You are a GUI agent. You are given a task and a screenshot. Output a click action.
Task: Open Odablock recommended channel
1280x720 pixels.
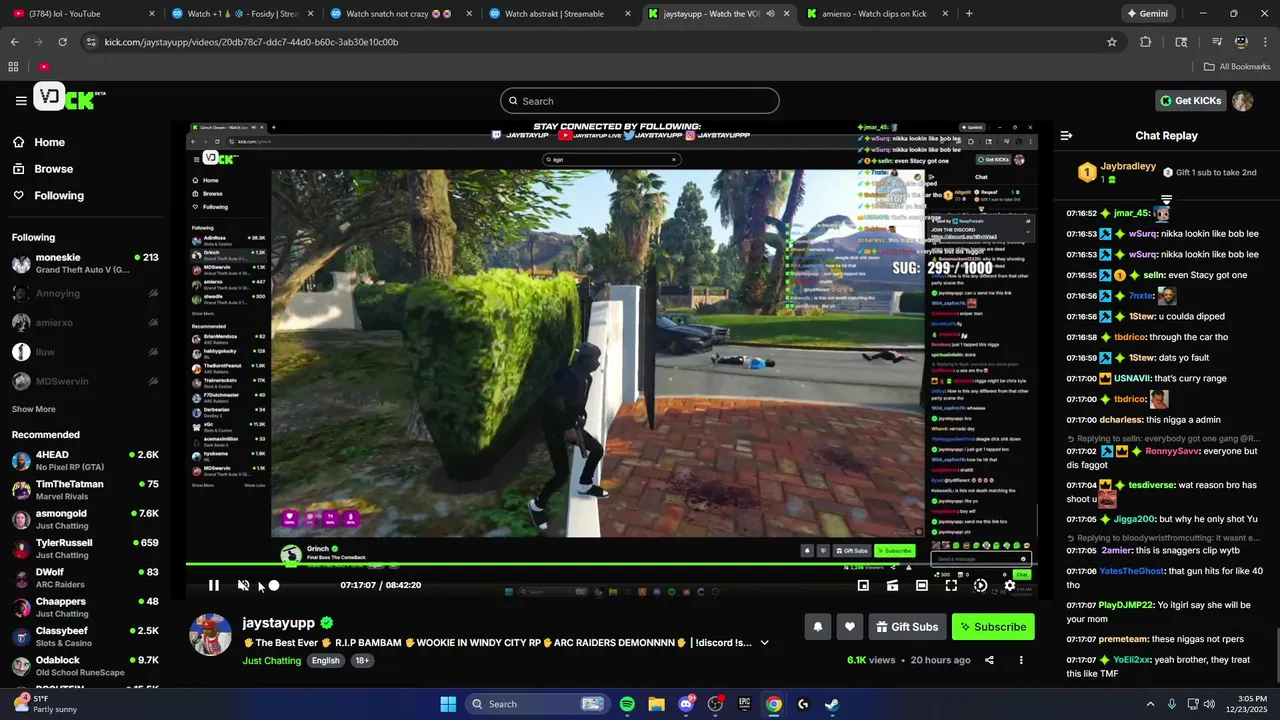(x=85, y=666)
